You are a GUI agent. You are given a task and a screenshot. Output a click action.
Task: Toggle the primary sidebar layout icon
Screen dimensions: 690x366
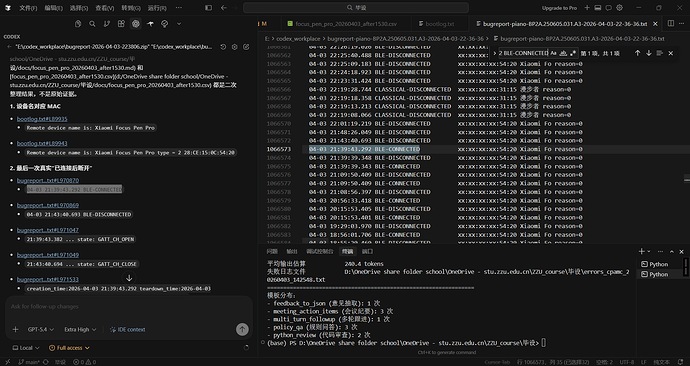click(x=209, y=7)
